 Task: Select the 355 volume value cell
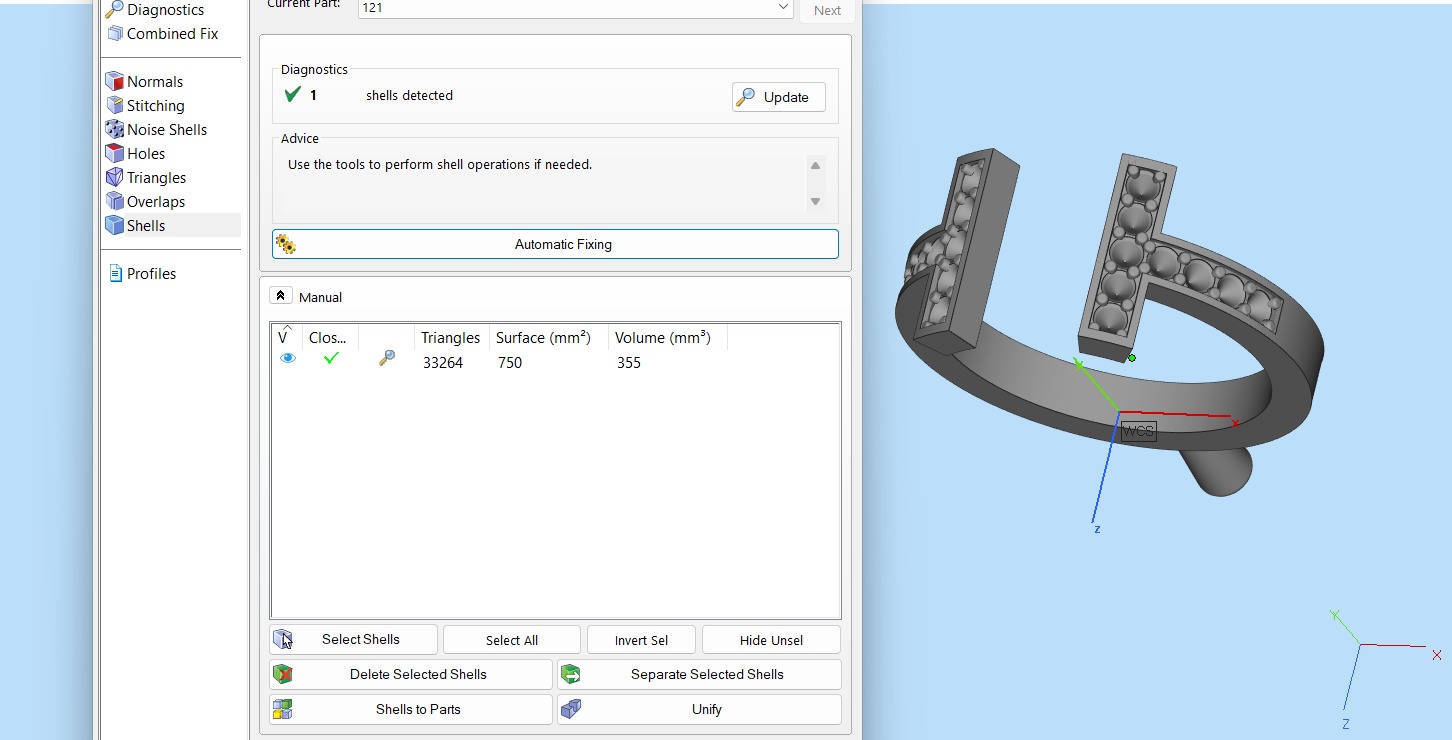(x=629, y=363)
